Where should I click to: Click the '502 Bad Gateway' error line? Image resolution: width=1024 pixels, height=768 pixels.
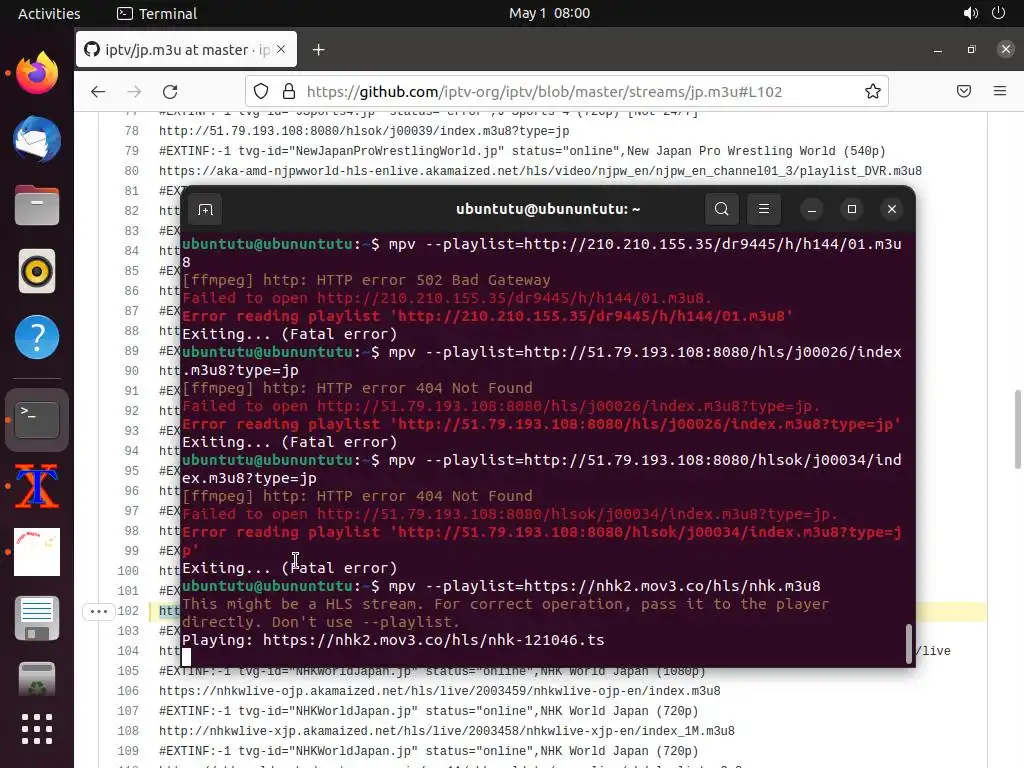point(366,280)
